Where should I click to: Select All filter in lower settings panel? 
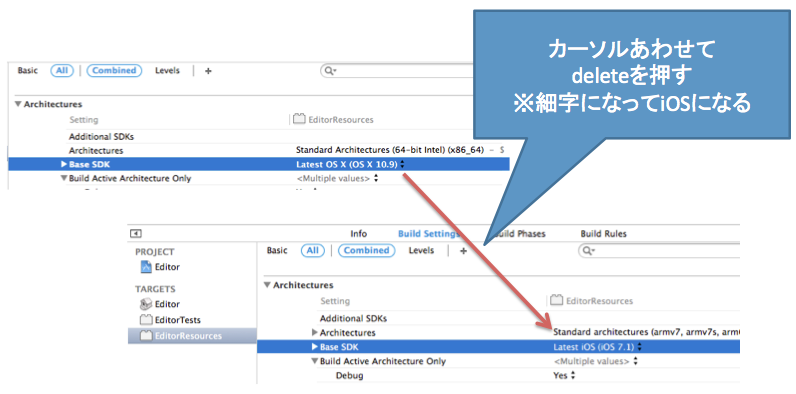tap(313, 250)
